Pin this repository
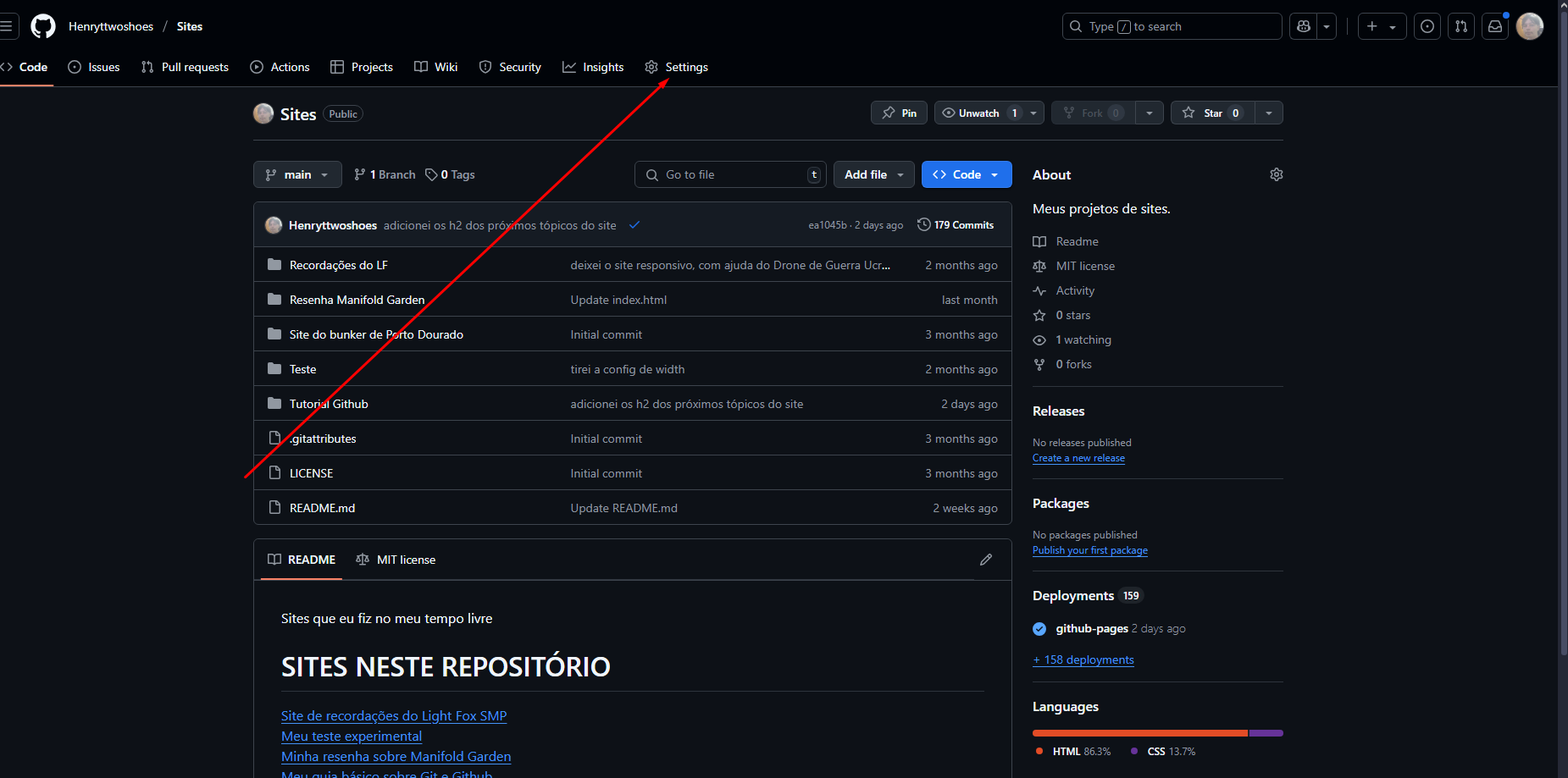The height and width of the screenshot is (778, 1568). (x=899, y=113)
